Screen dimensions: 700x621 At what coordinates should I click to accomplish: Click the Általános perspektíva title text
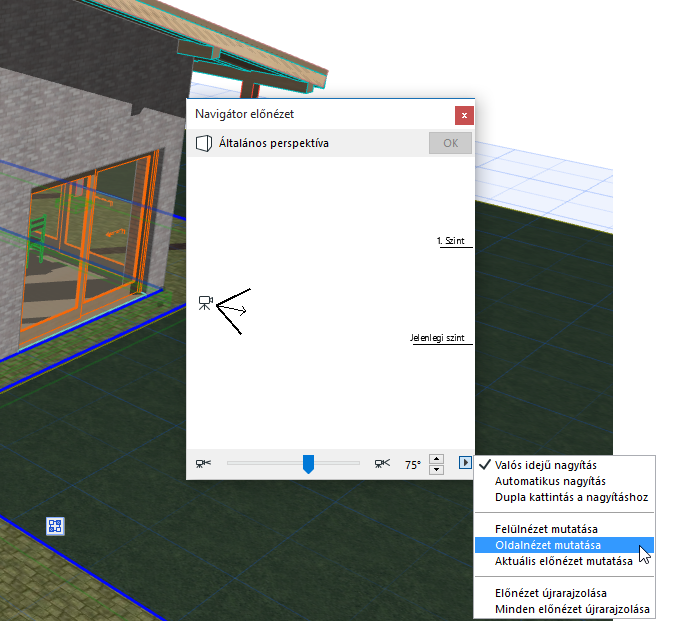click(274, 143)
